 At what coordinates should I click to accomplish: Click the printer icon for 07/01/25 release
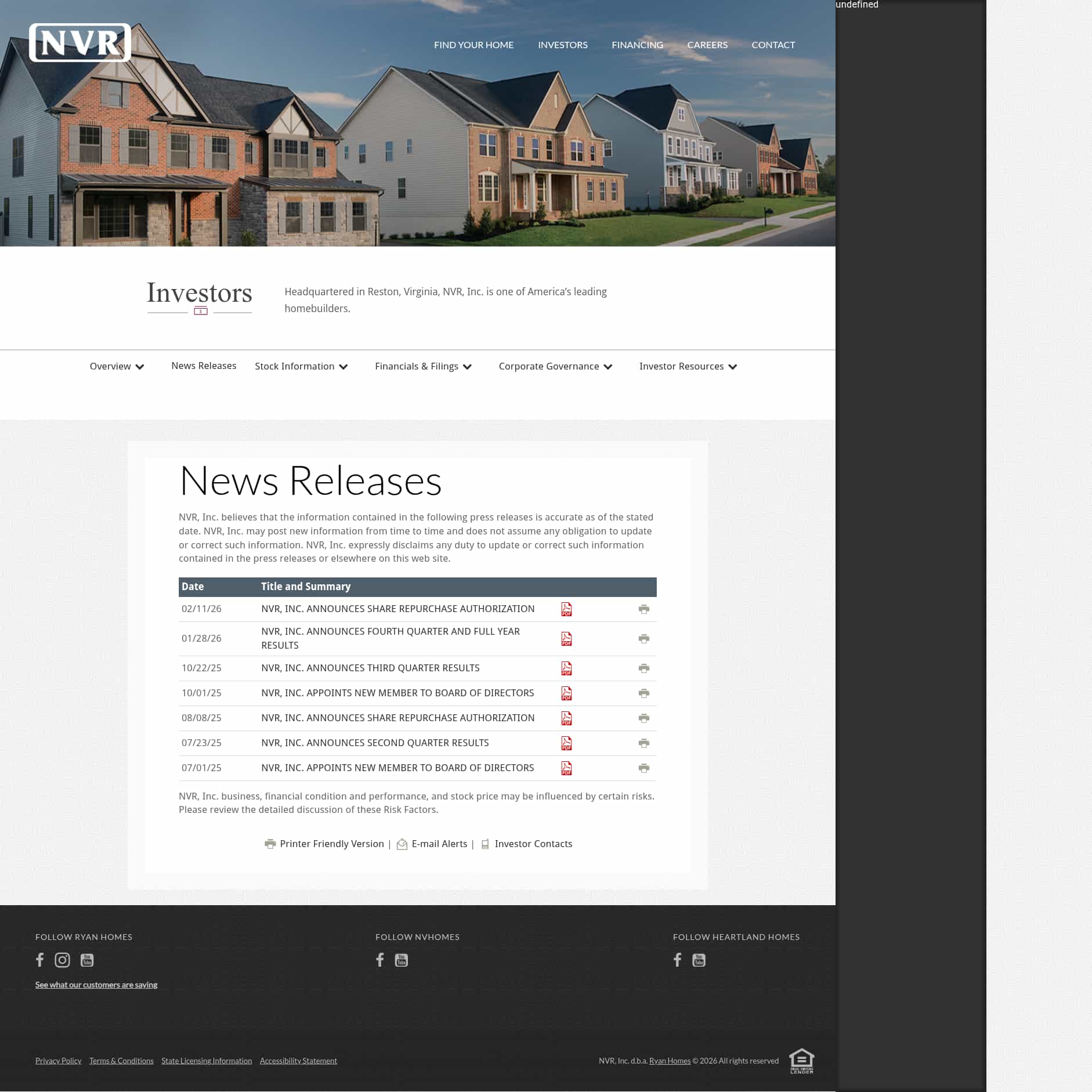[643, 768]
